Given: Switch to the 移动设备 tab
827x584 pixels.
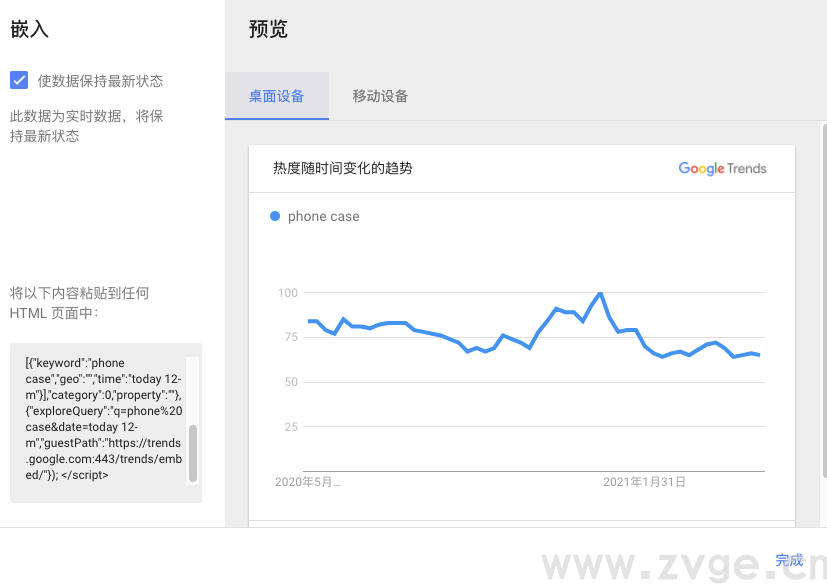Looking at the screenshot, I should [380, 96].
